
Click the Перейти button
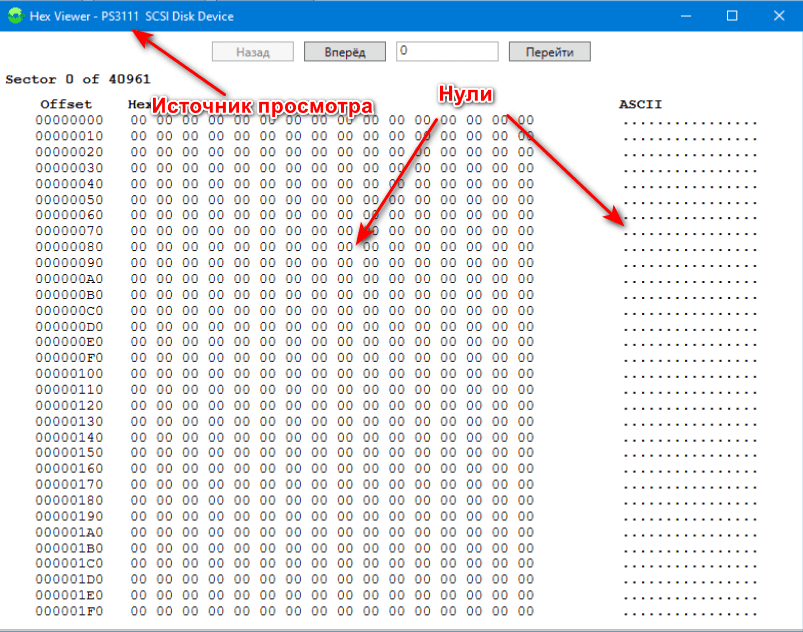(549, 52)
